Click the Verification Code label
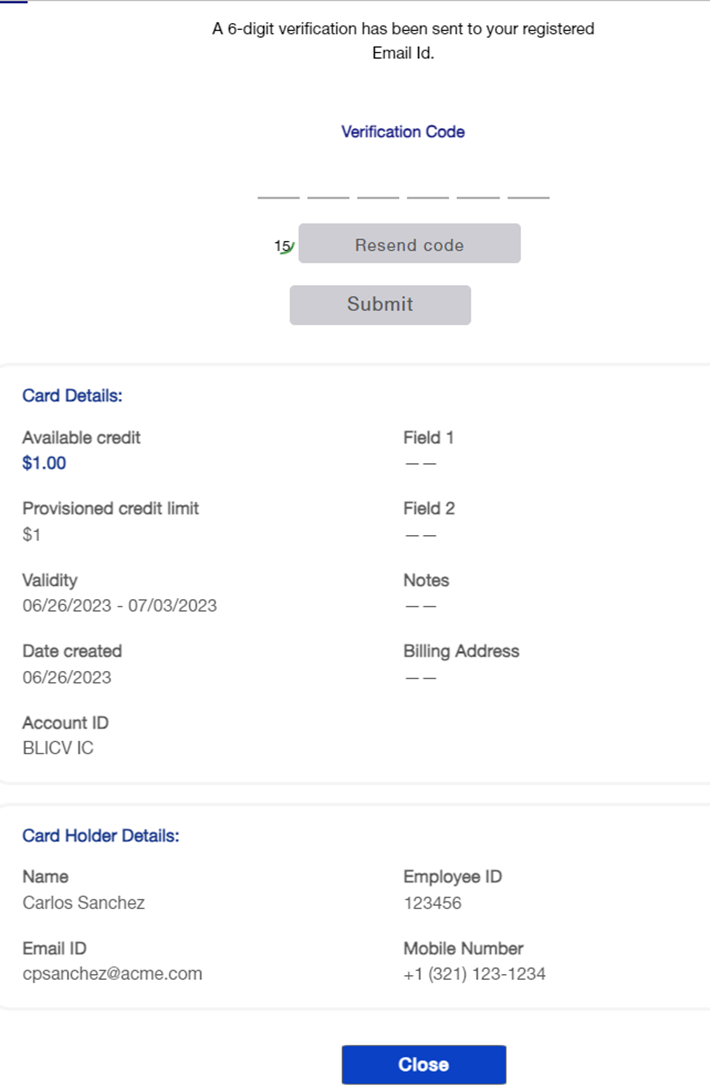 (402, 131)
